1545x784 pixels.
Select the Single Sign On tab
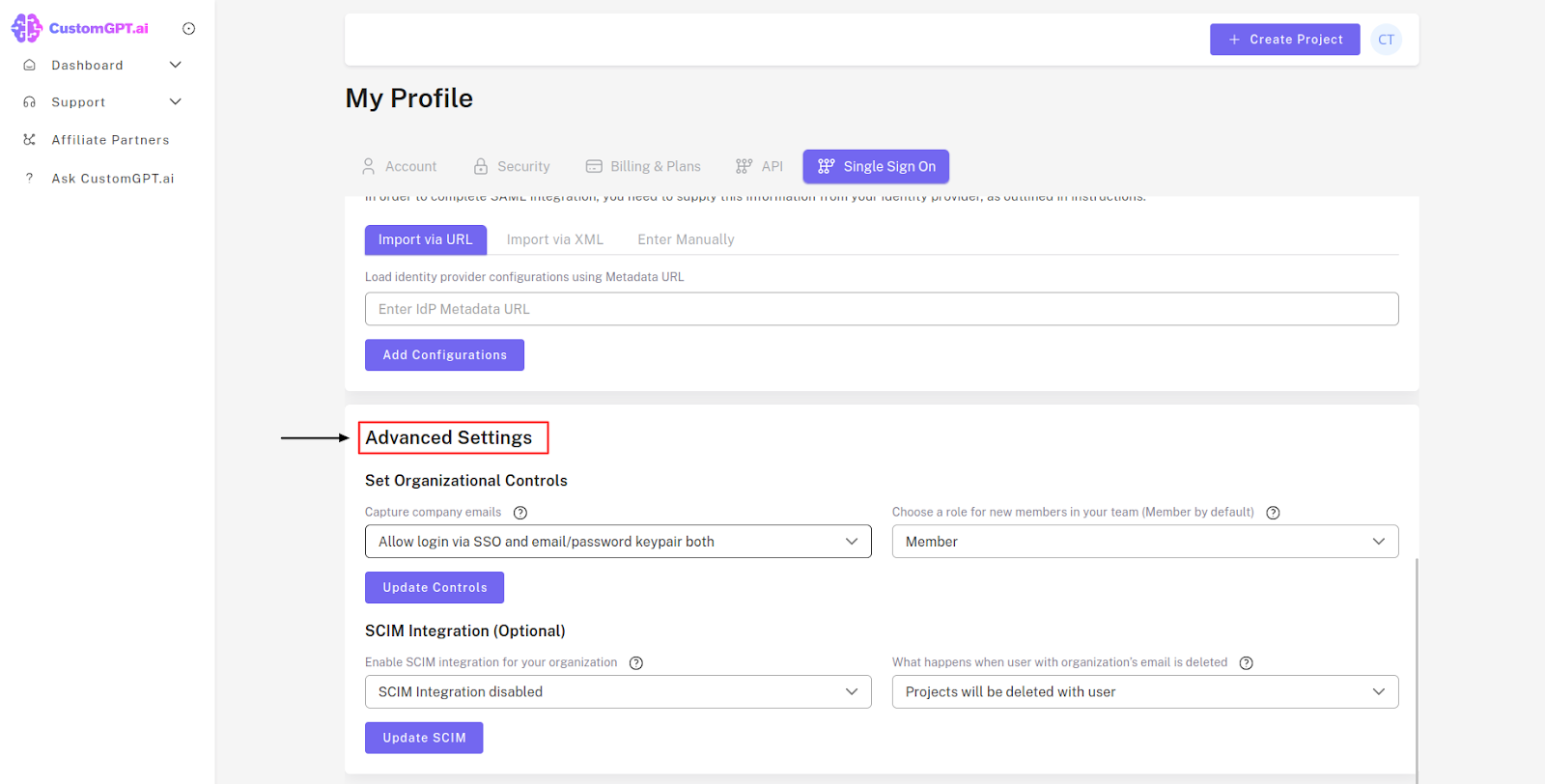(x=876, y=166)
